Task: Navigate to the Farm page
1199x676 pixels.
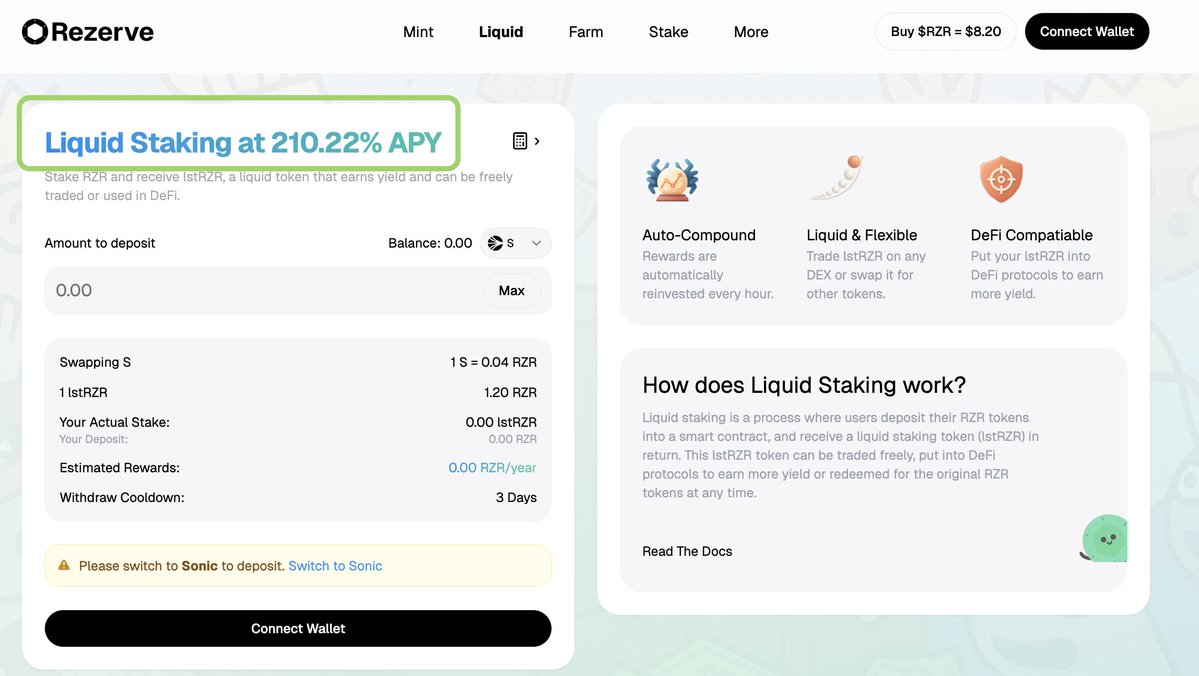Action: coord(586,31)
